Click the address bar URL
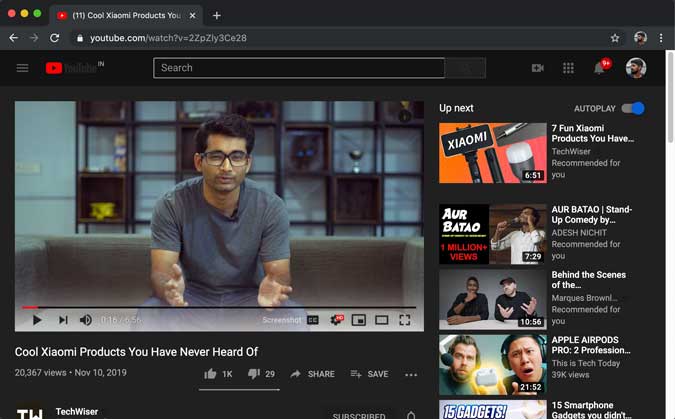Screen dimensions: 675x419 click(168, 38)
